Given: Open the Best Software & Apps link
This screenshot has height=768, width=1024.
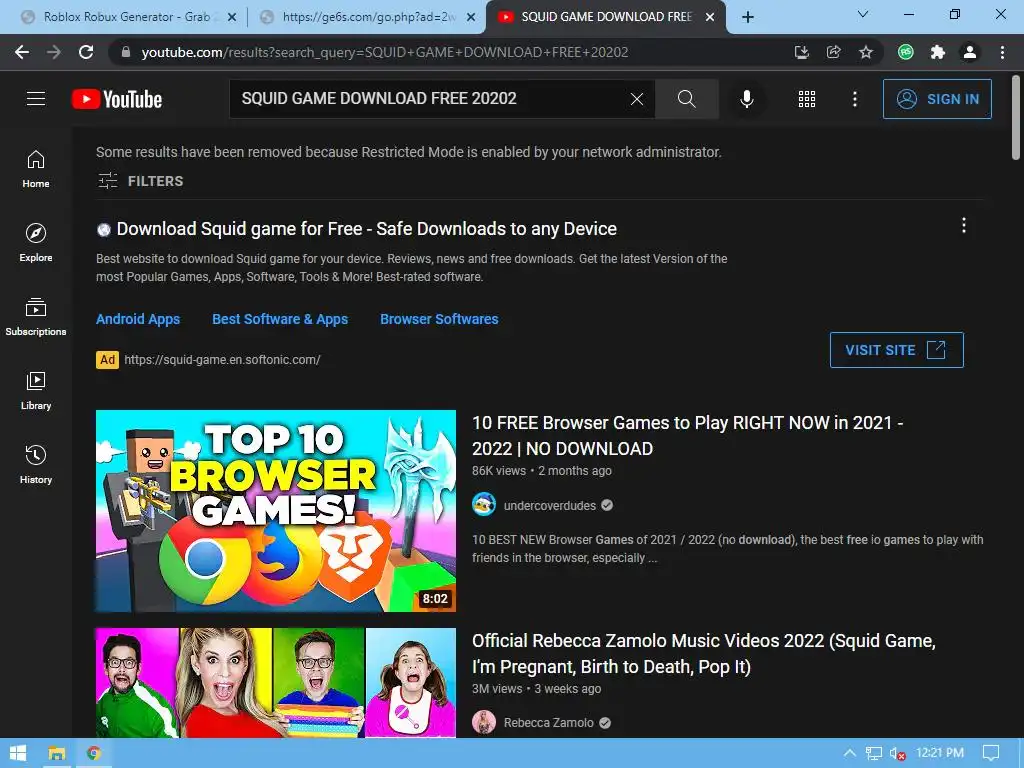Looking at the screenshot, I should pyautogui.click(x=280, y=319).
